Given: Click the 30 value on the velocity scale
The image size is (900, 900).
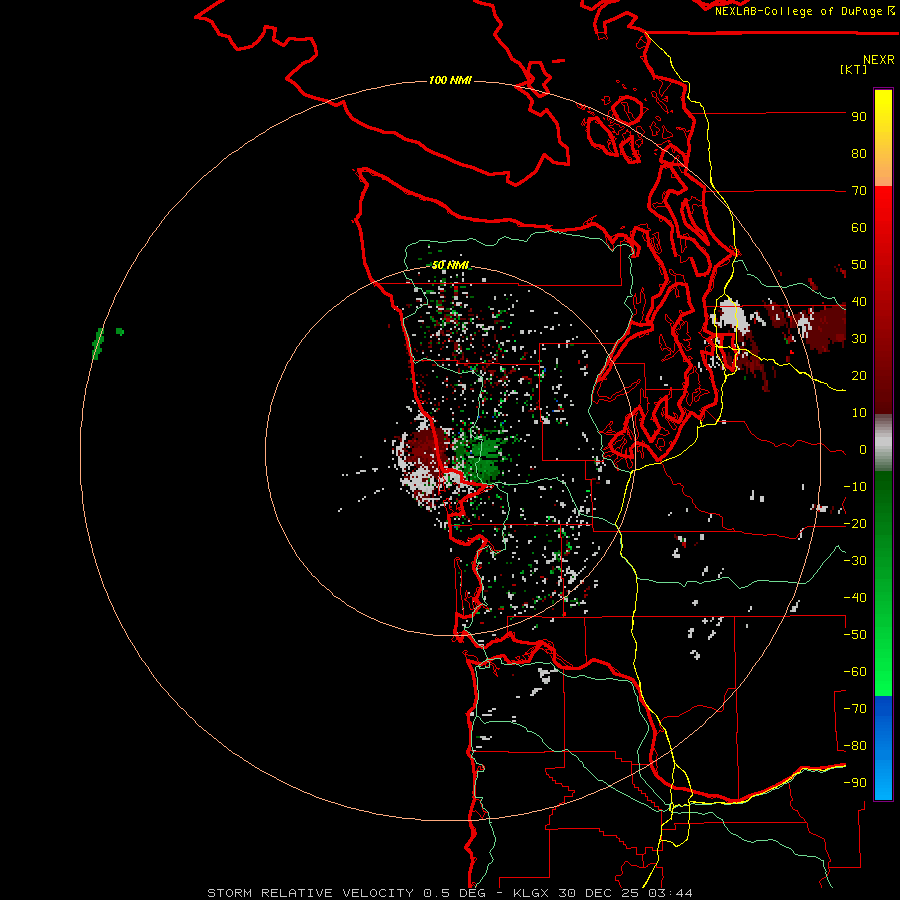Looking at the screenshot, I should point(859,339).
